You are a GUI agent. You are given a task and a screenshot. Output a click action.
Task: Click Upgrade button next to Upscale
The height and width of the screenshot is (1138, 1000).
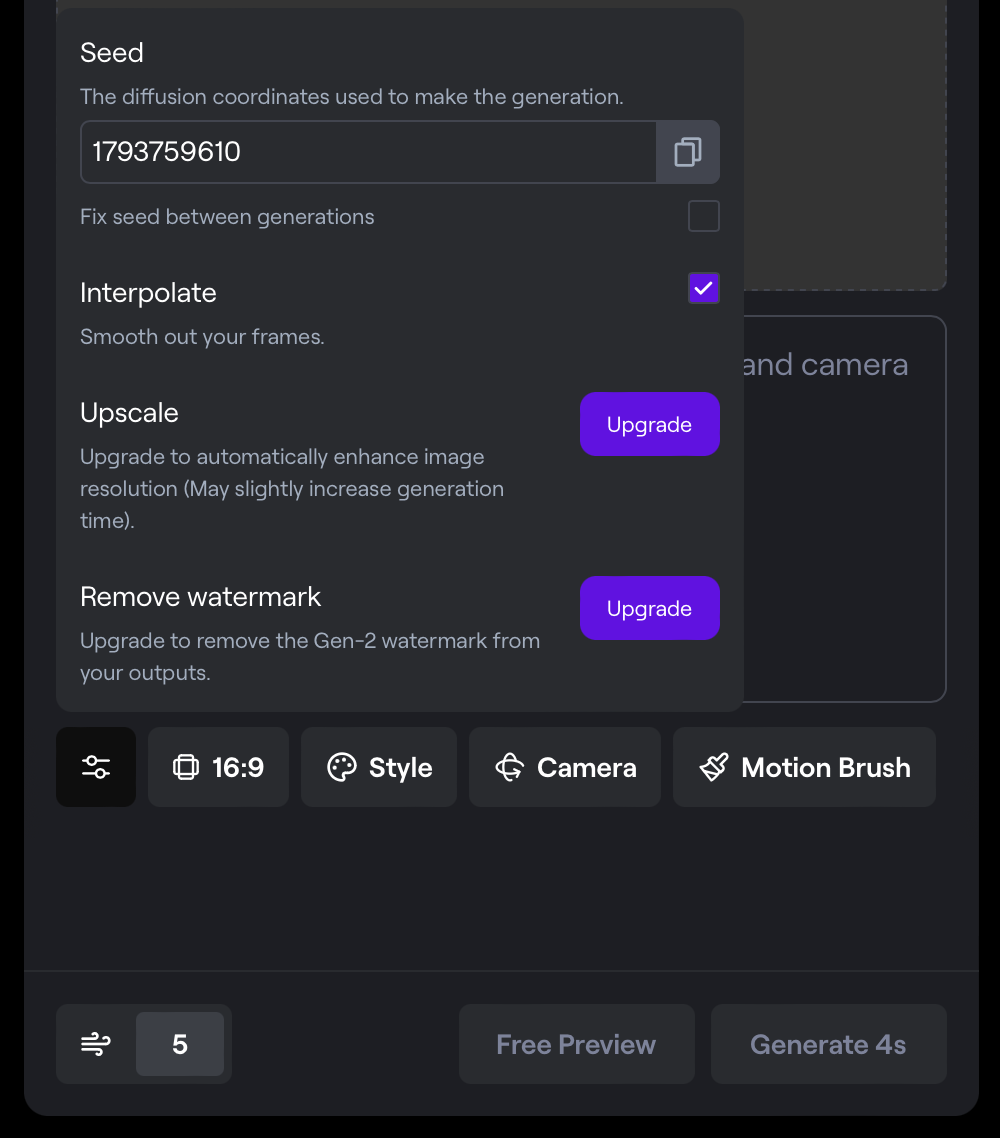click(649, 424)
